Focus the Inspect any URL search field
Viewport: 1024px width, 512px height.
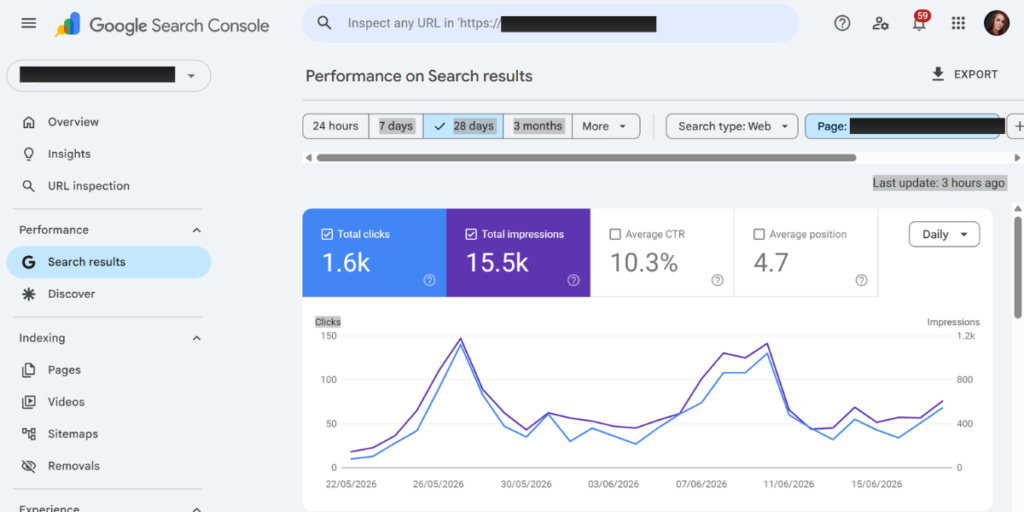coord(550,24)
